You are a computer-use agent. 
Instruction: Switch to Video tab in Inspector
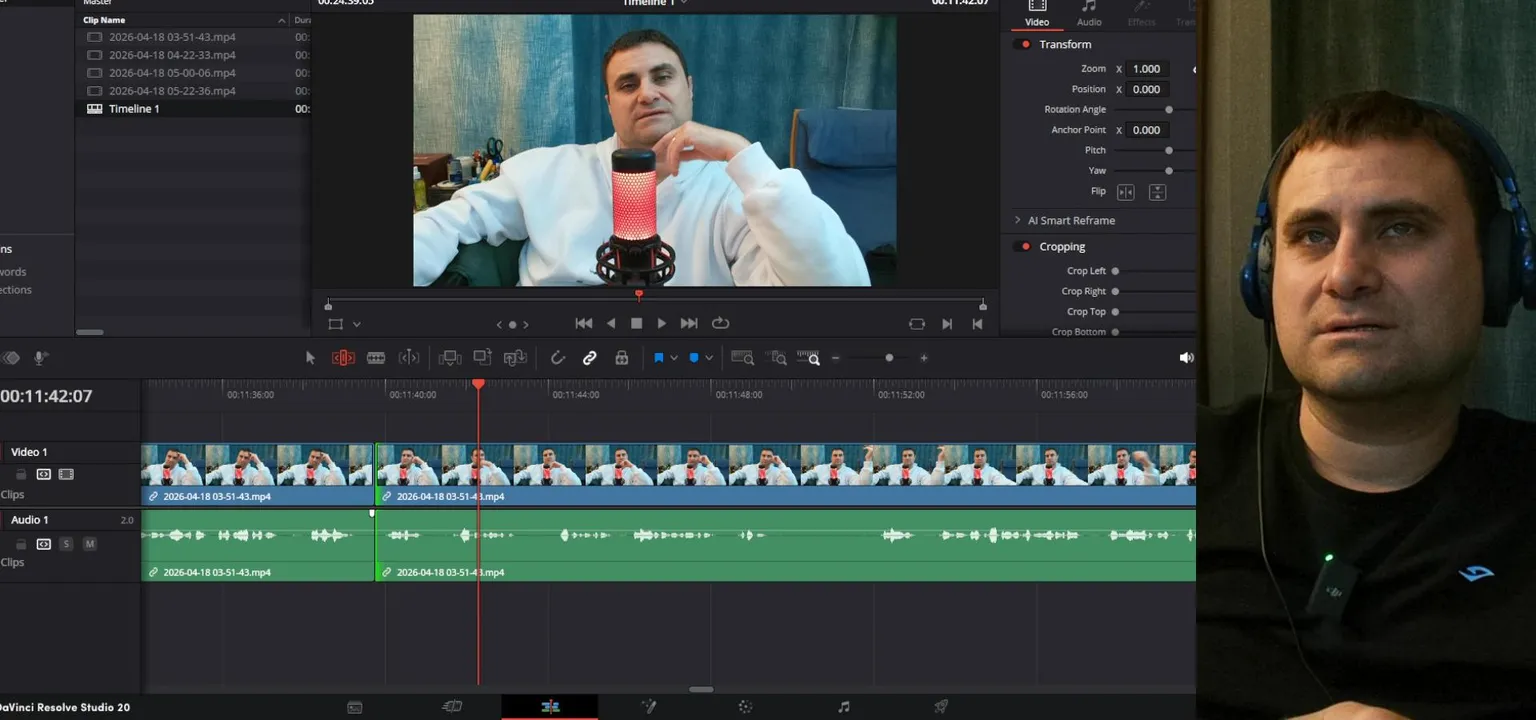pyautogui.click(x=1037, y=14)
